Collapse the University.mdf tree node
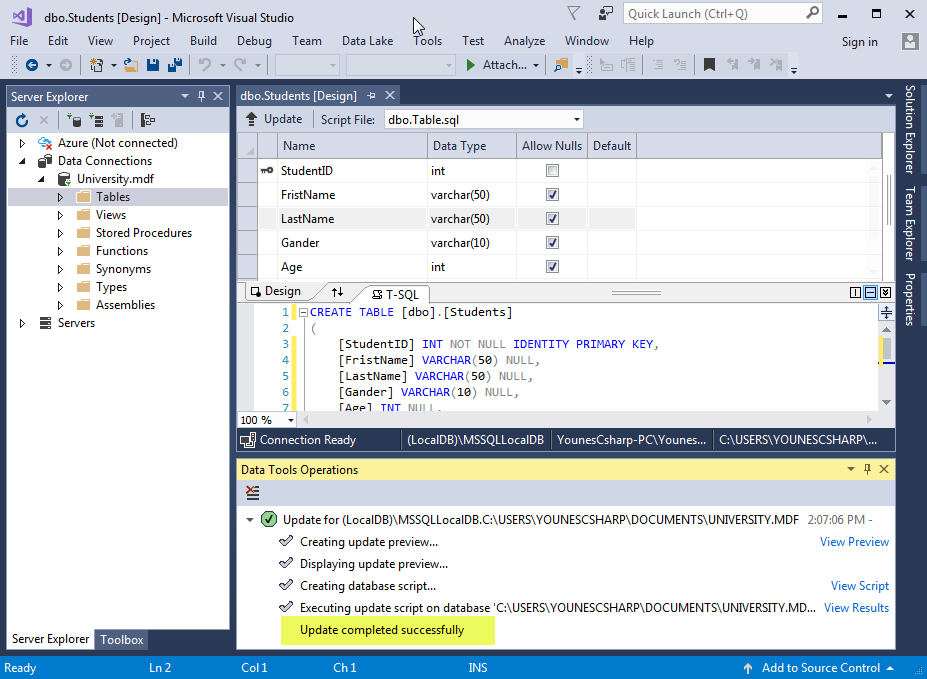Viewport: 927px width, 679px height. (41, 178)
